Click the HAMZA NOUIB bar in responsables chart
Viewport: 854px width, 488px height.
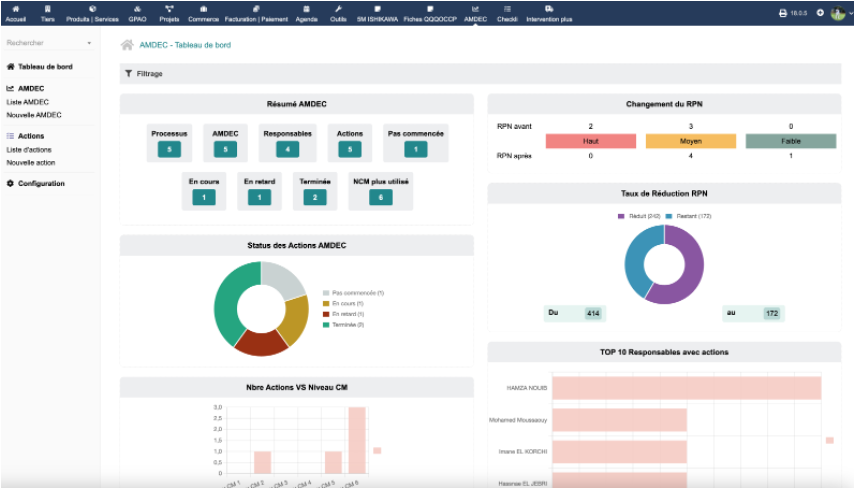(686, 387)
